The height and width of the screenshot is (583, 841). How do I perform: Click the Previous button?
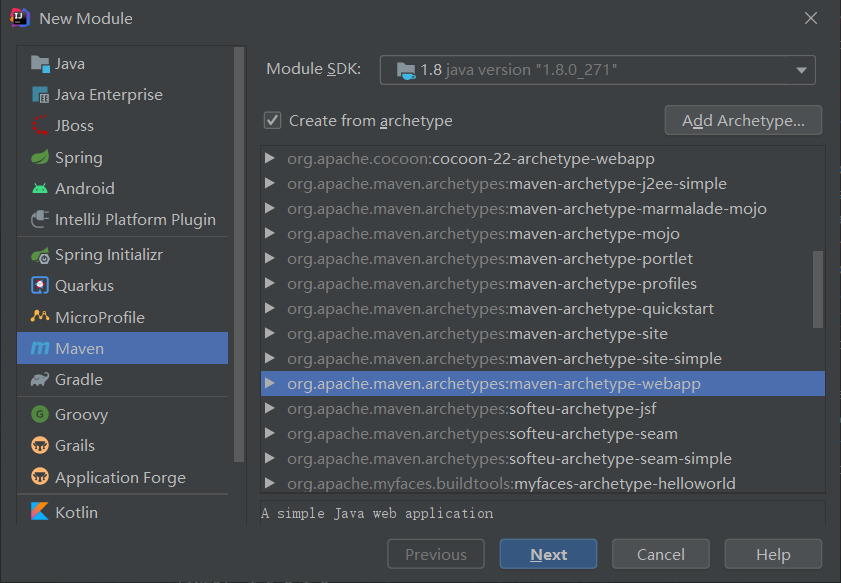[x=436, y=554]
